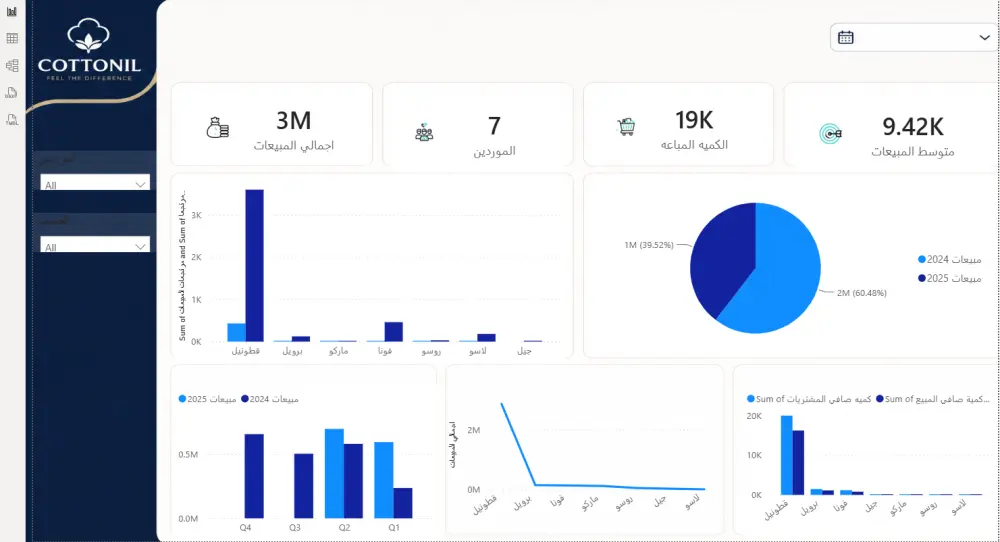The image size is (1000, 542).
Task: Open Table view from the sidebar
Action: click(11, 38)
